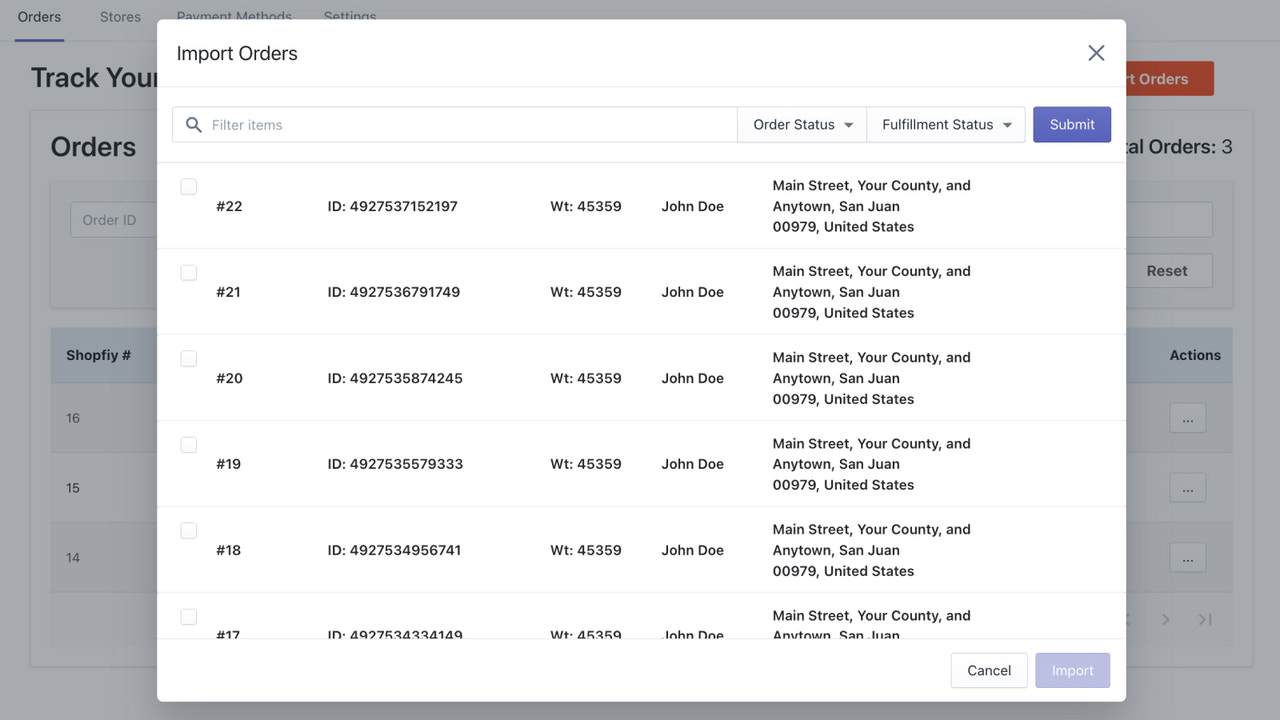The height and width of the screenshot is (720, 1280).
Task: Open the actions menu for Shopify order 16
Action: pos(1187,418)
